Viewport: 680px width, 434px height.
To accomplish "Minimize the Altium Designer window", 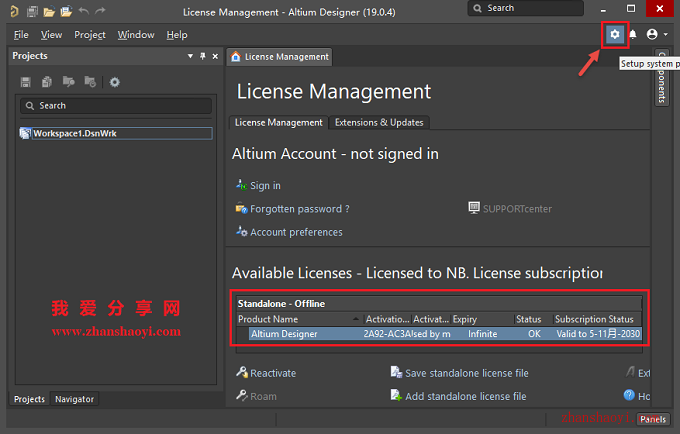I will coord(603,9).
